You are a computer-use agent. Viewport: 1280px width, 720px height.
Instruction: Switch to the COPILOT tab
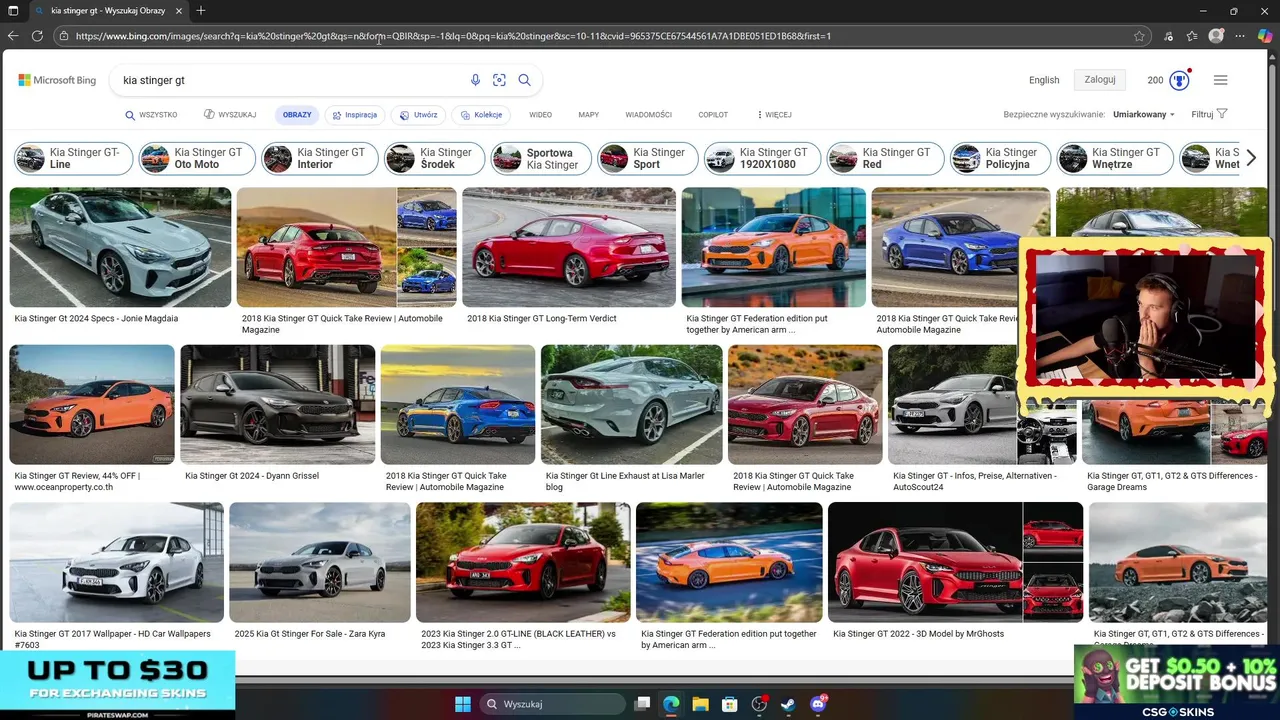tap(713, 115)
